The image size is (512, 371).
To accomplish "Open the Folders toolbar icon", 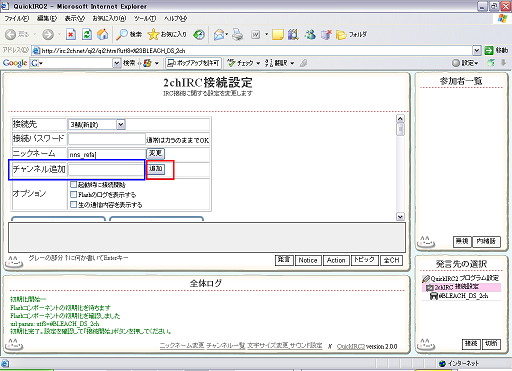I will pos(341,34).
